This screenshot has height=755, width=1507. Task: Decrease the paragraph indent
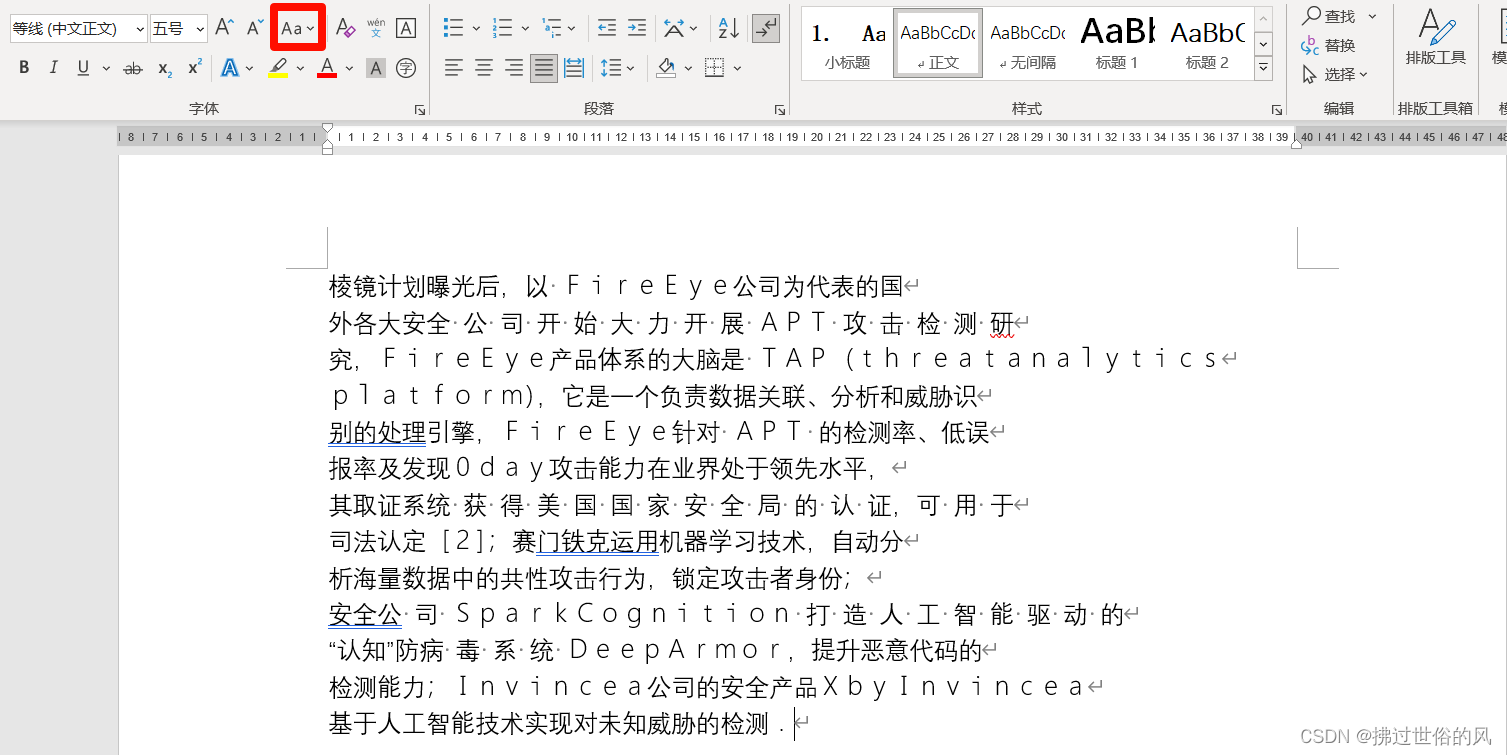[x=607, y=28]
